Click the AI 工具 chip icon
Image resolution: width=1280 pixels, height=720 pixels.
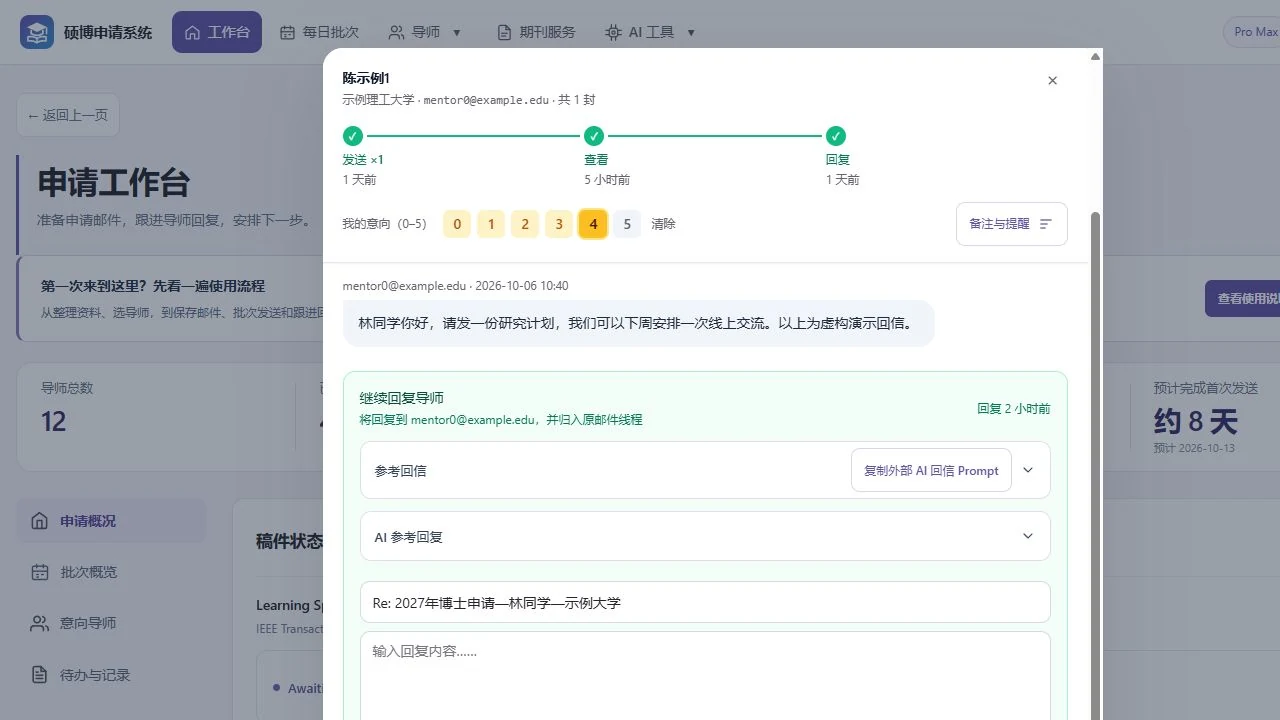tap(613, 32)
